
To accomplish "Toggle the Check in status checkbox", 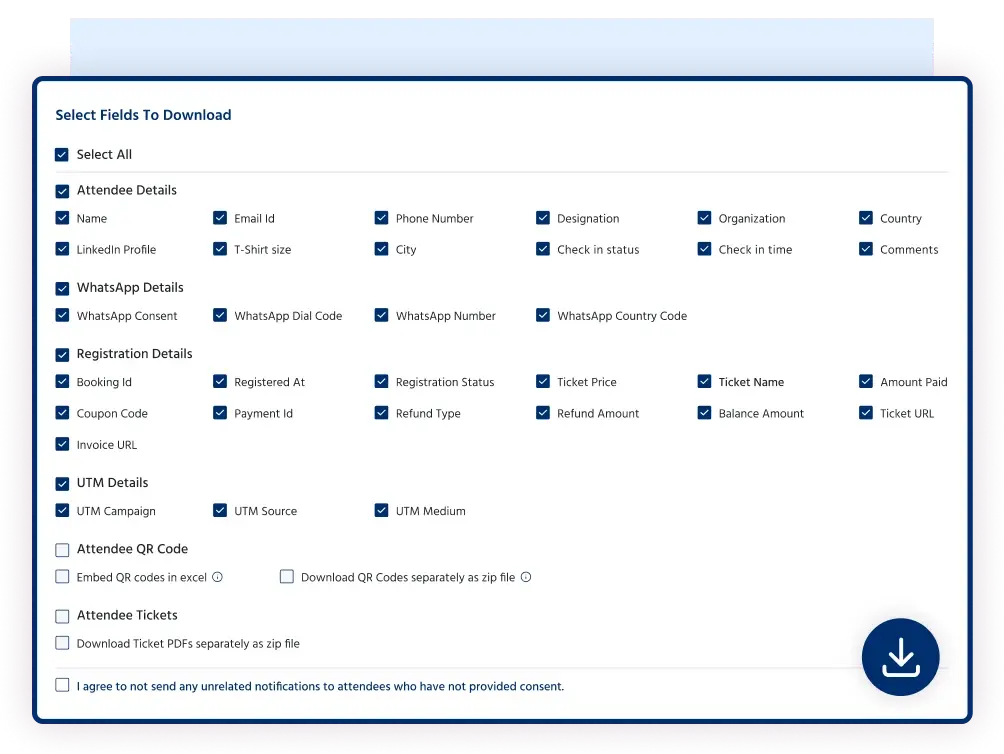I will pyautogui.click(x=543, y=248).
